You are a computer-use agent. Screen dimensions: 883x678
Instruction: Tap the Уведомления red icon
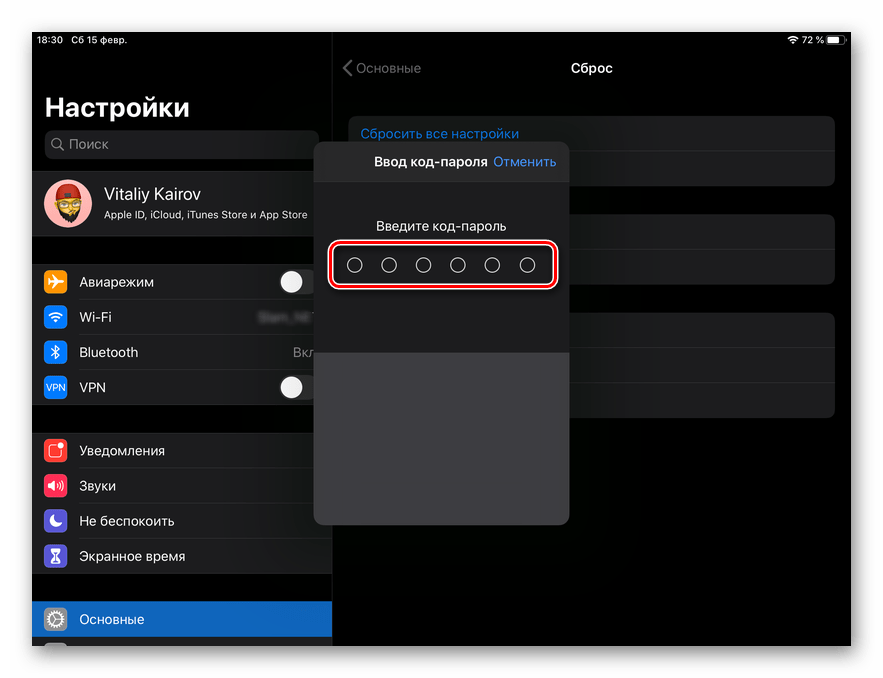point(56,450)
